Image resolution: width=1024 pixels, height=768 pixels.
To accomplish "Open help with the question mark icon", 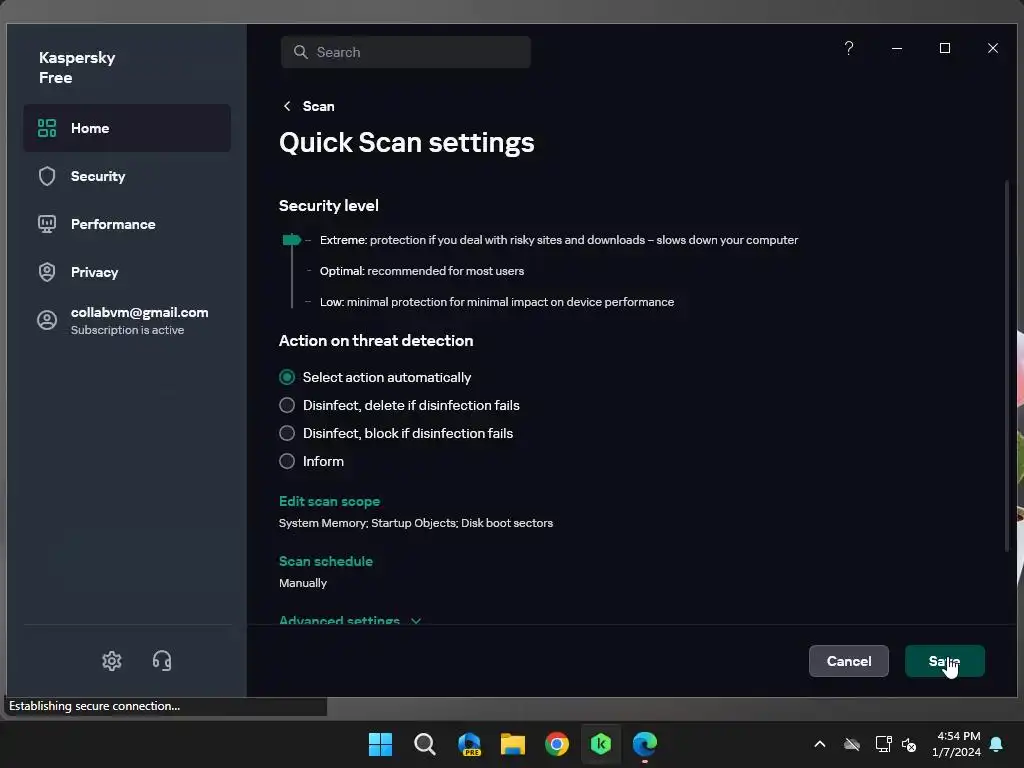I will [x=849, y=48].
